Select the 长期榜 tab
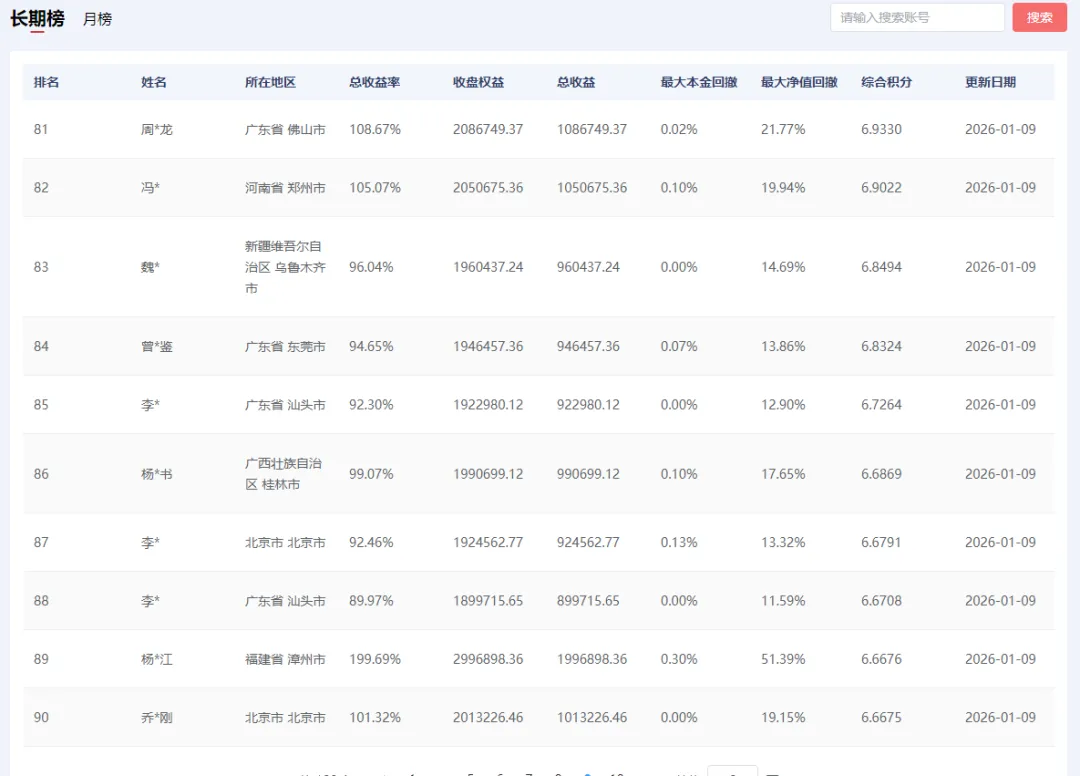 pyautogui.click(x=37, y=19)
